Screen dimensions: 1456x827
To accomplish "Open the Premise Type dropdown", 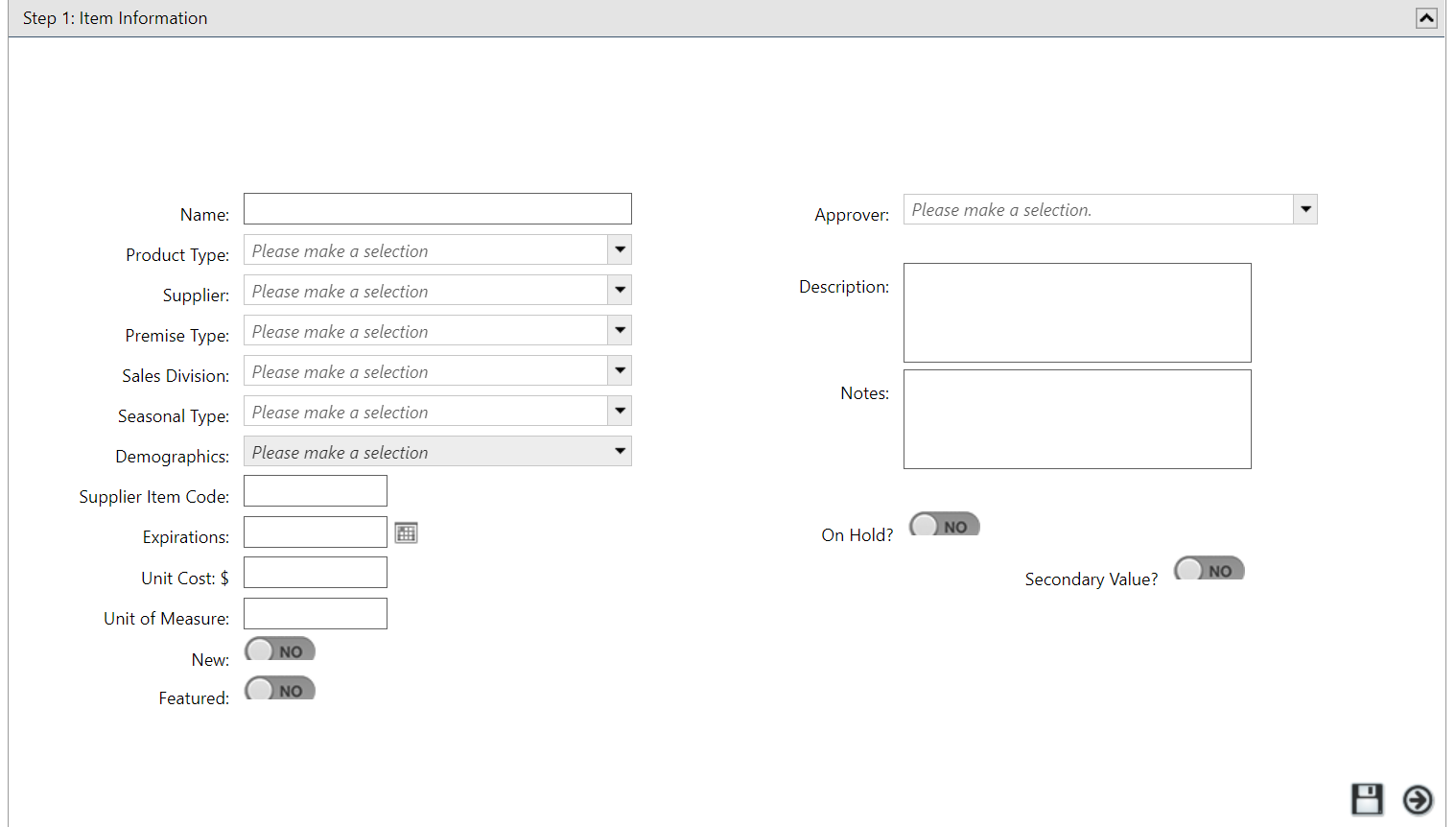I will coord(620,330).
